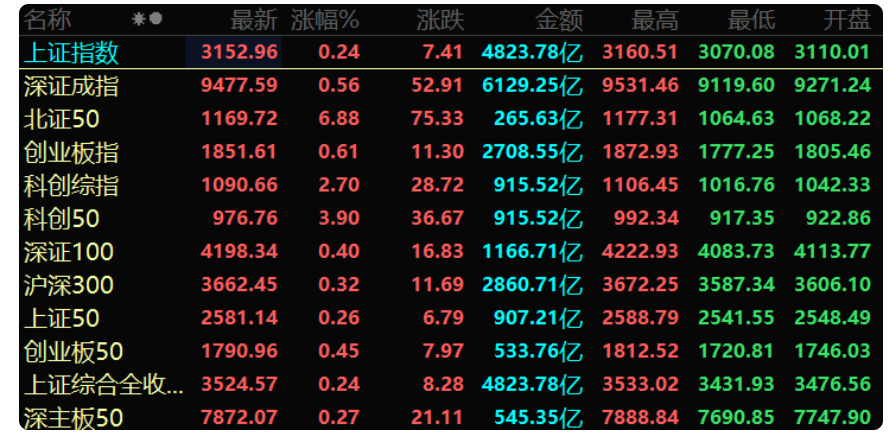Click change value 75.33 for 北证50

[x=438, y=119]
